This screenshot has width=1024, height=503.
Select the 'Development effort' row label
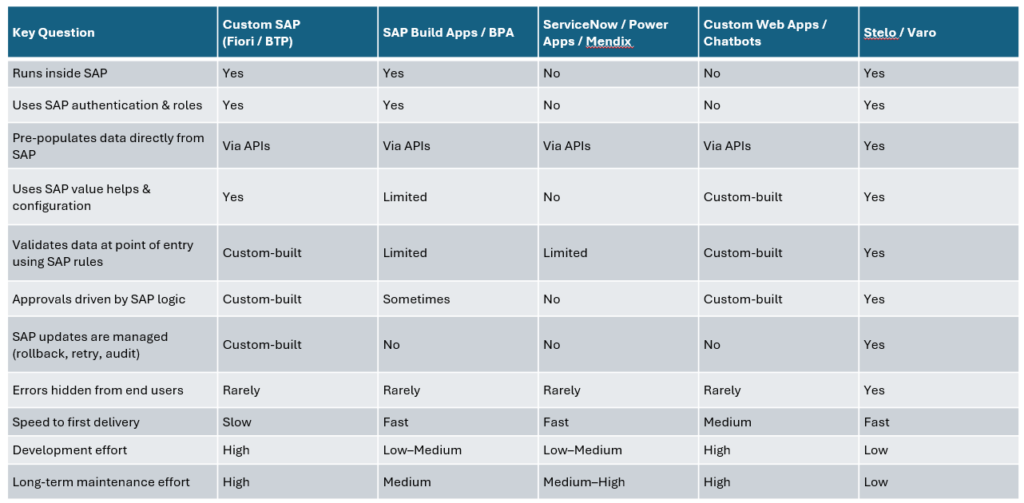coord(69,450)
